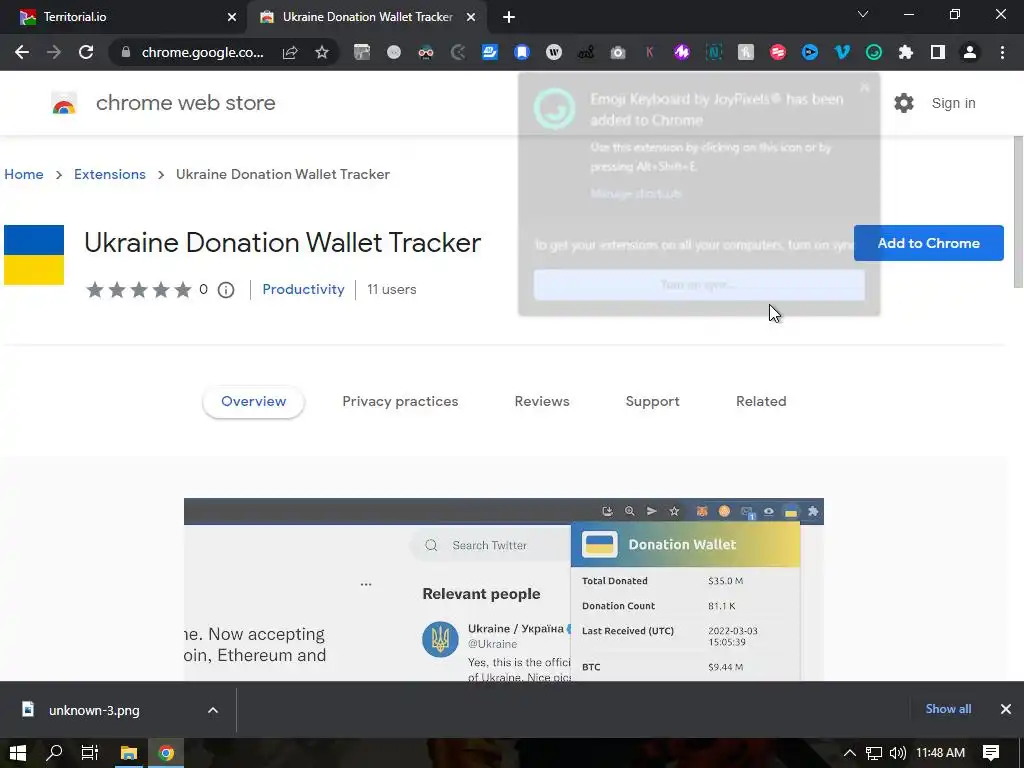Click Add to Chrome button

[x=928, y=243]
